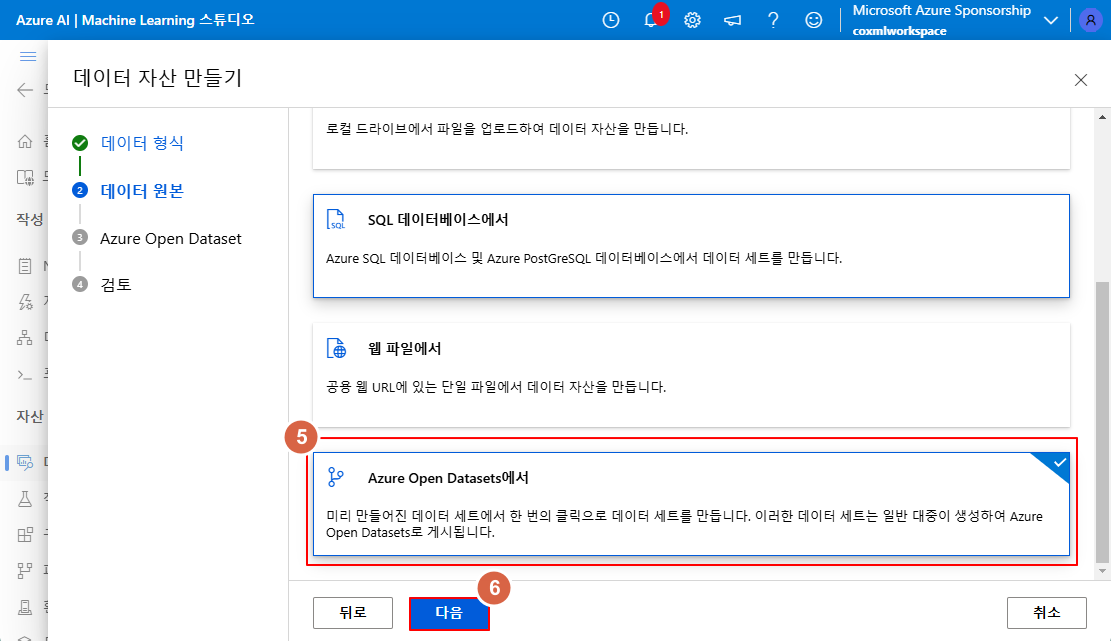Click the coxmlworkspace workspace name
This screenshot has height=641, width=1111.
click(x=899, y=31)
